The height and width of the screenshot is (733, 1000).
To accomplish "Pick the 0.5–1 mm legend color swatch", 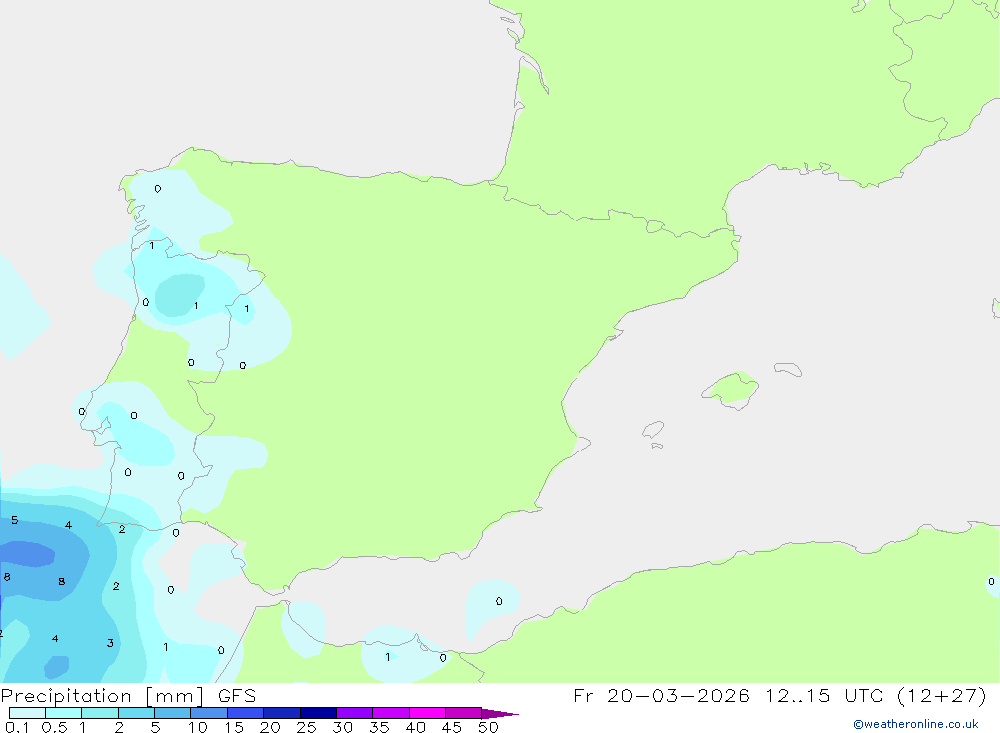I will [64, 713].
